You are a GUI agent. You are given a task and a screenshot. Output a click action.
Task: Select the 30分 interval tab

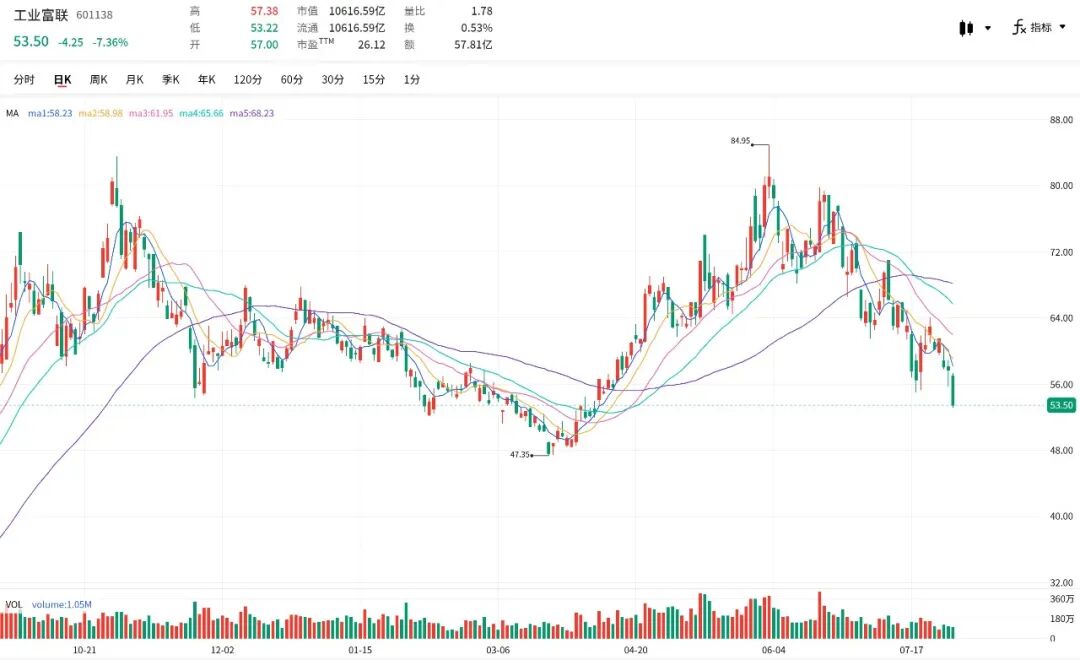coord(333,80)
